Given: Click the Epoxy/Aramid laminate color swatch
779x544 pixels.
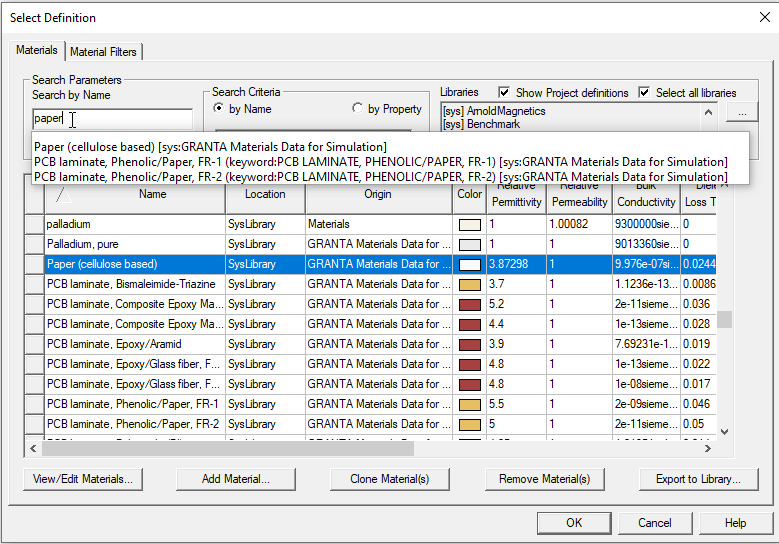Looking at the screenshot, I should pos(469,344).
